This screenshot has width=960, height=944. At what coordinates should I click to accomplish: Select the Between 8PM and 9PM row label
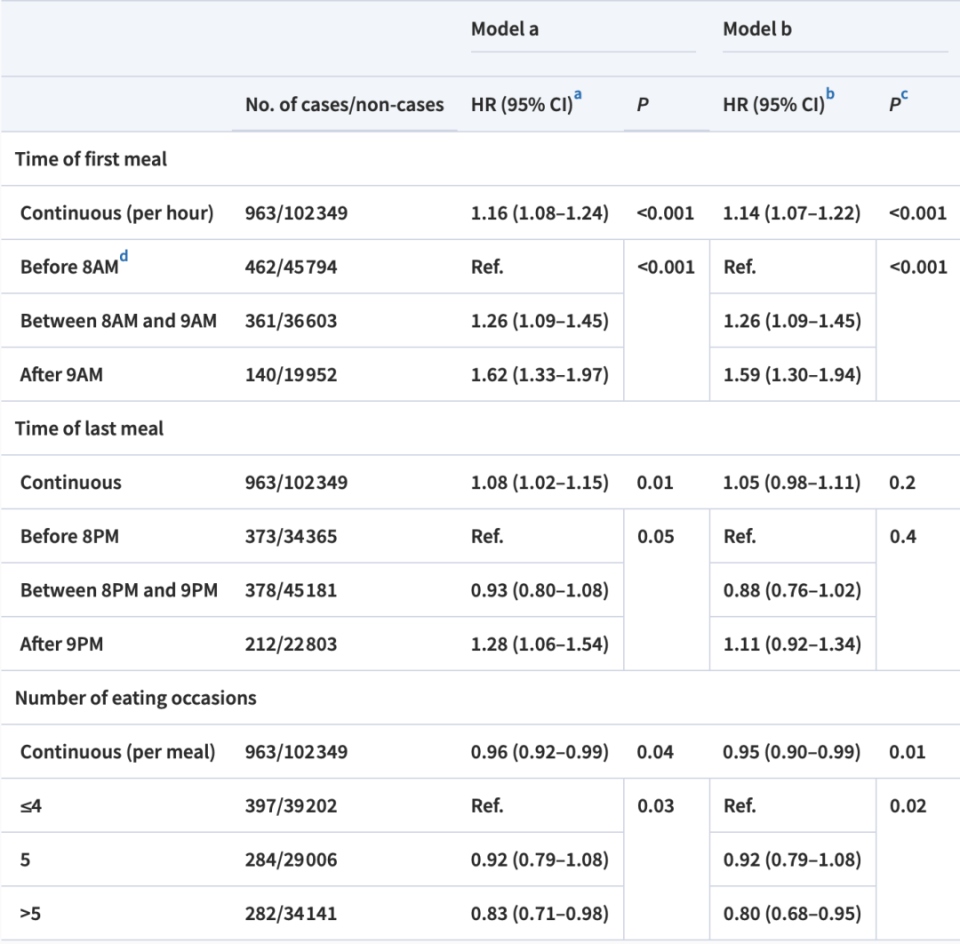point(118,590)
